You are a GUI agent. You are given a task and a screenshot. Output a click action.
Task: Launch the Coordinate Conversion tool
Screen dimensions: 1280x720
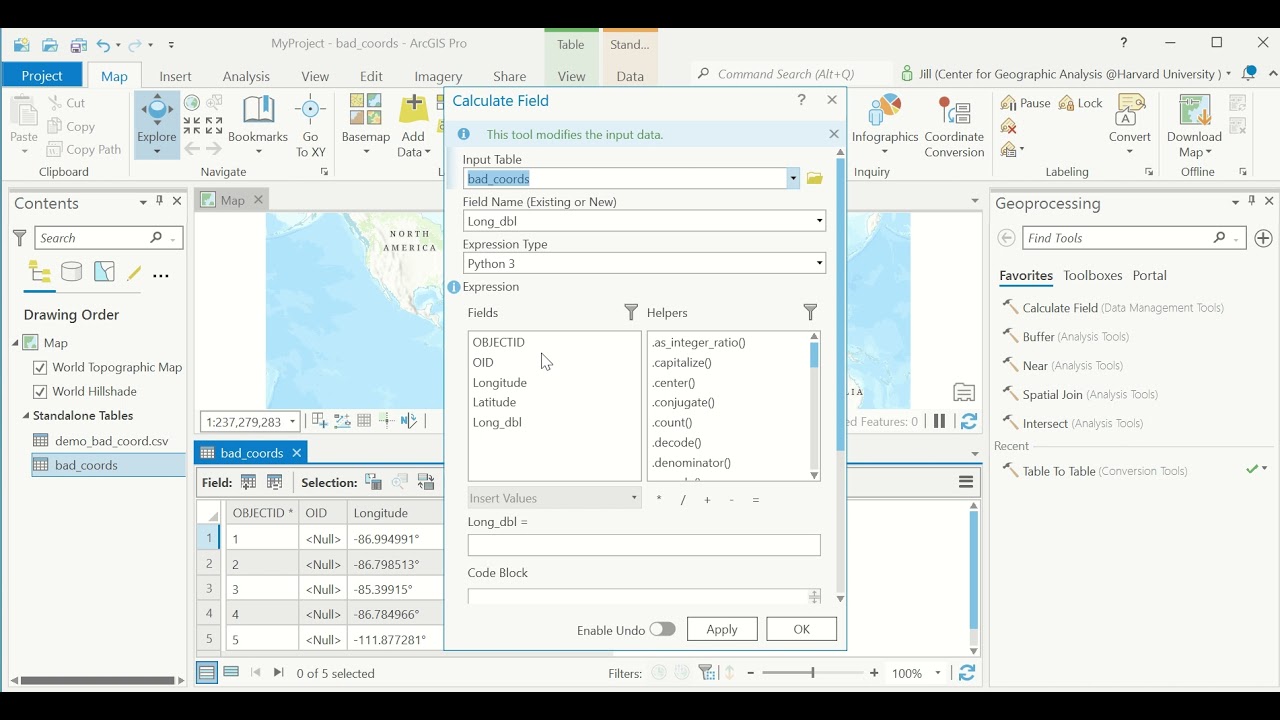[x=954, y=125]
